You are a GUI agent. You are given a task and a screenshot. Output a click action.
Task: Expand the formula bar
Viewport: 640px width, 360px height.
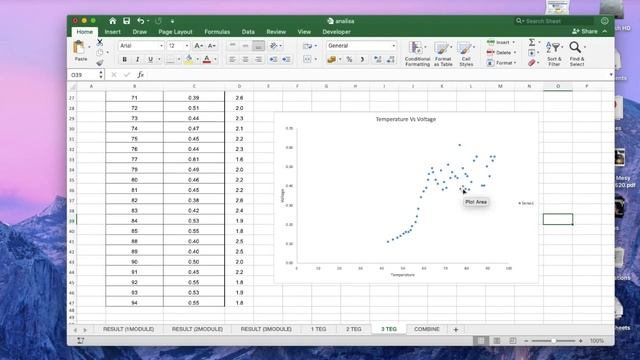coord(611,75)
